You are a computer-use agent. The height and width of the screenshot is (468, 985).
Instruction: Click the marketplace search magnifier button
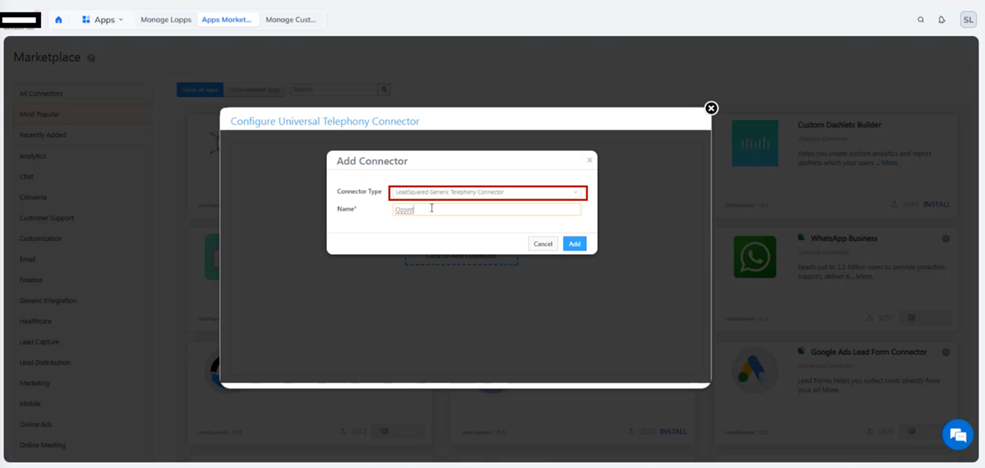coord(384,90)
